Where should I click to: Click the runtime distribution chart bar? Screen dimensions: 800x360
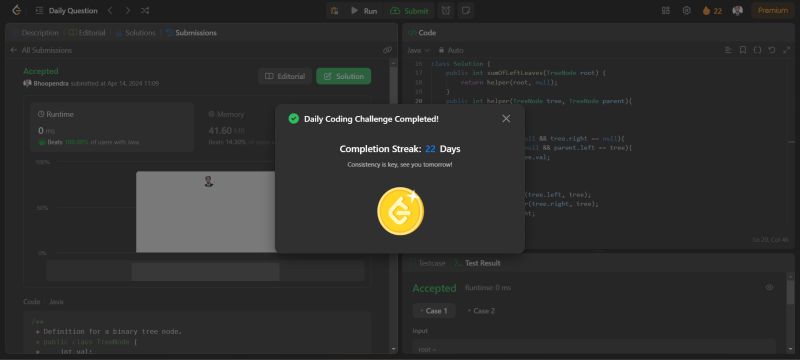(206, 212)
